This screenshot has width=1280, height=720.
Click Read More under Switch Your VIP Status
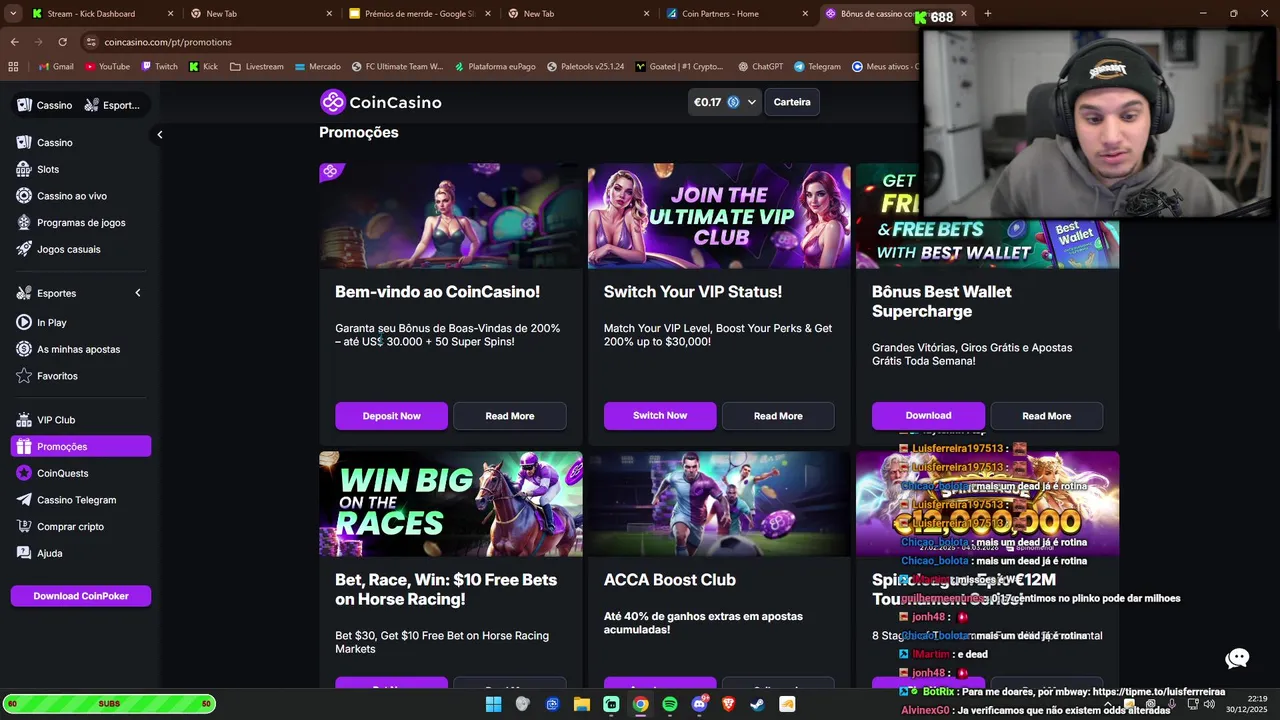pyautogui.click(x=778, y=416)
